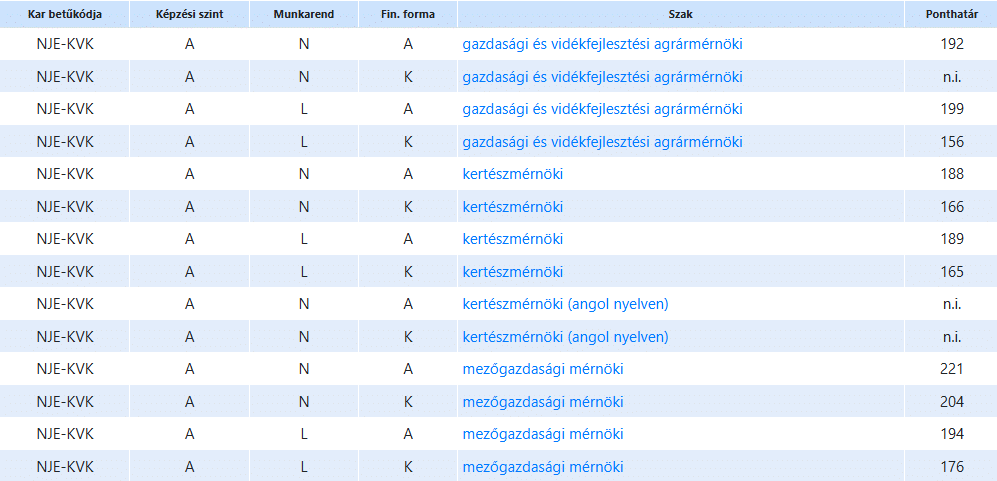Sort by the 'Ponthatár' column header
The image size is (997, 481).
pos(951,15)
